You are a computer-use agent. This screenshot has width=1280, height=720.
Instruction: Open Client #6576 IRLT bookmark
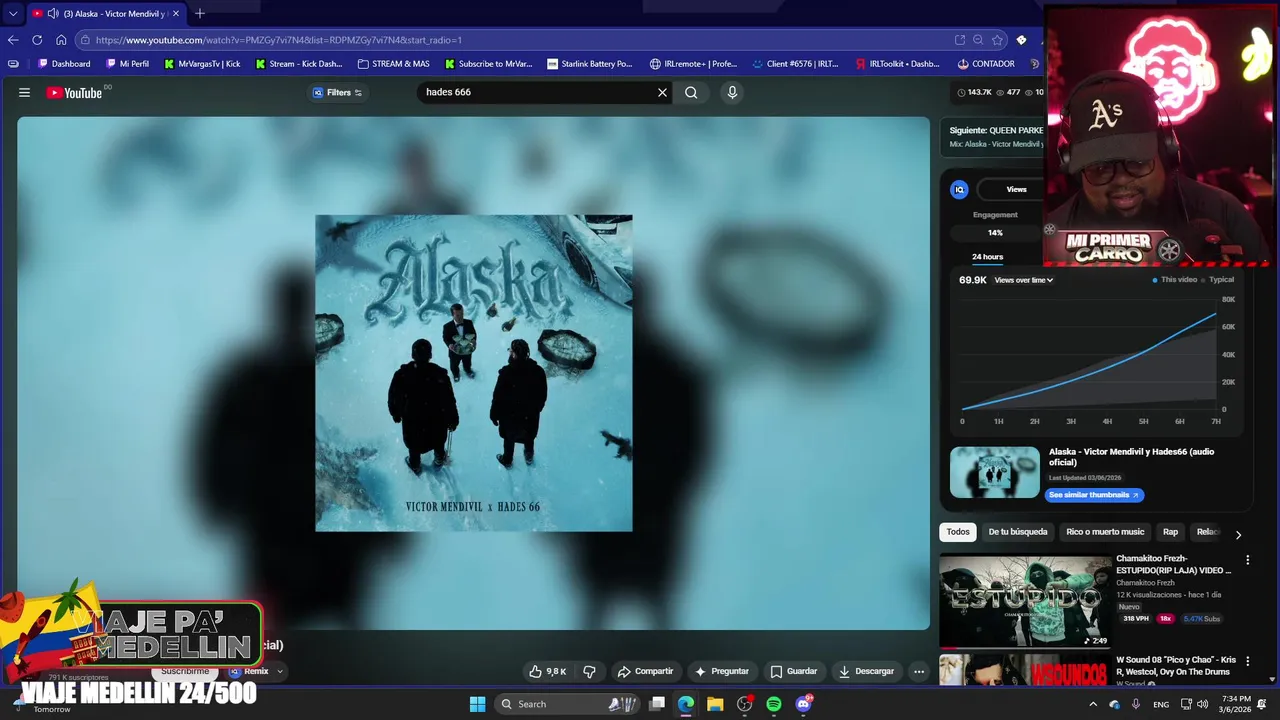click(x=795, y=64)
